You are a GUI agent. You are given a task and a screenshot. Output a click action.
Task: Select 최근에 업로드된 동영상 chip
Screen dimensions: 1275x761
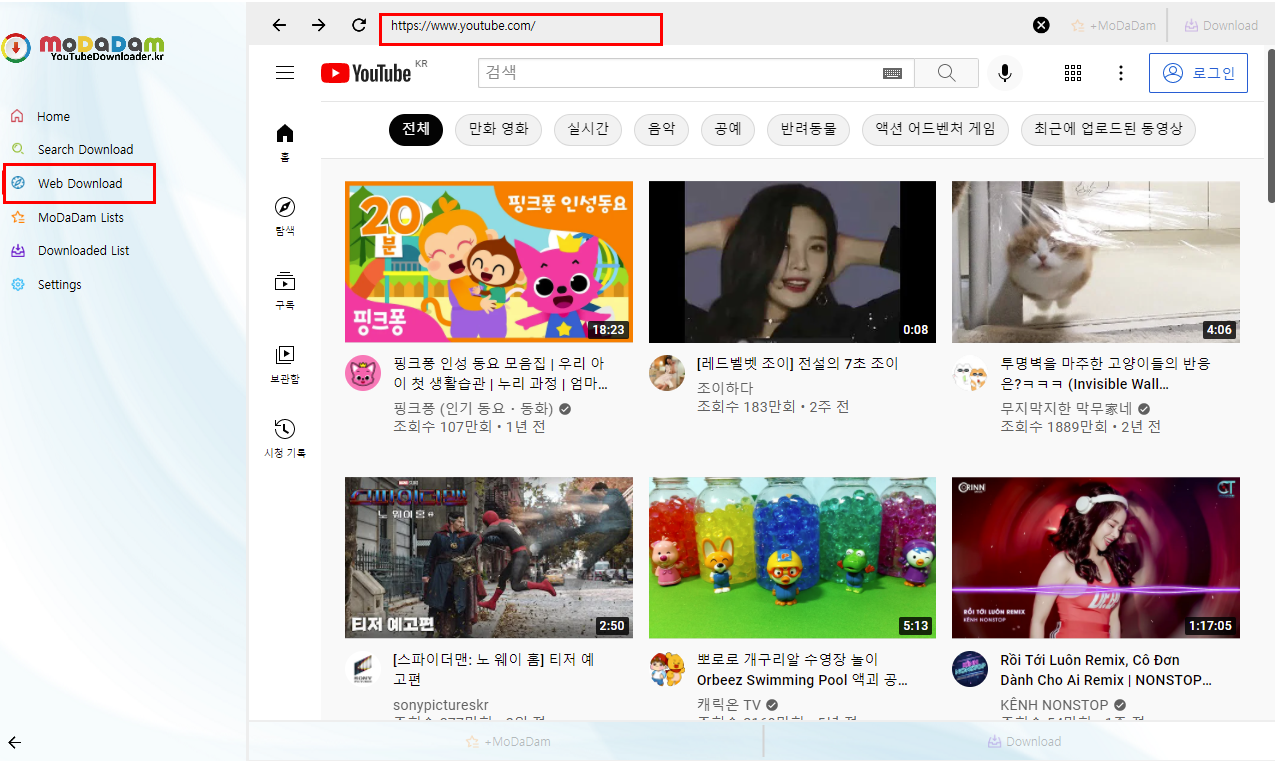pos(1108,129)
